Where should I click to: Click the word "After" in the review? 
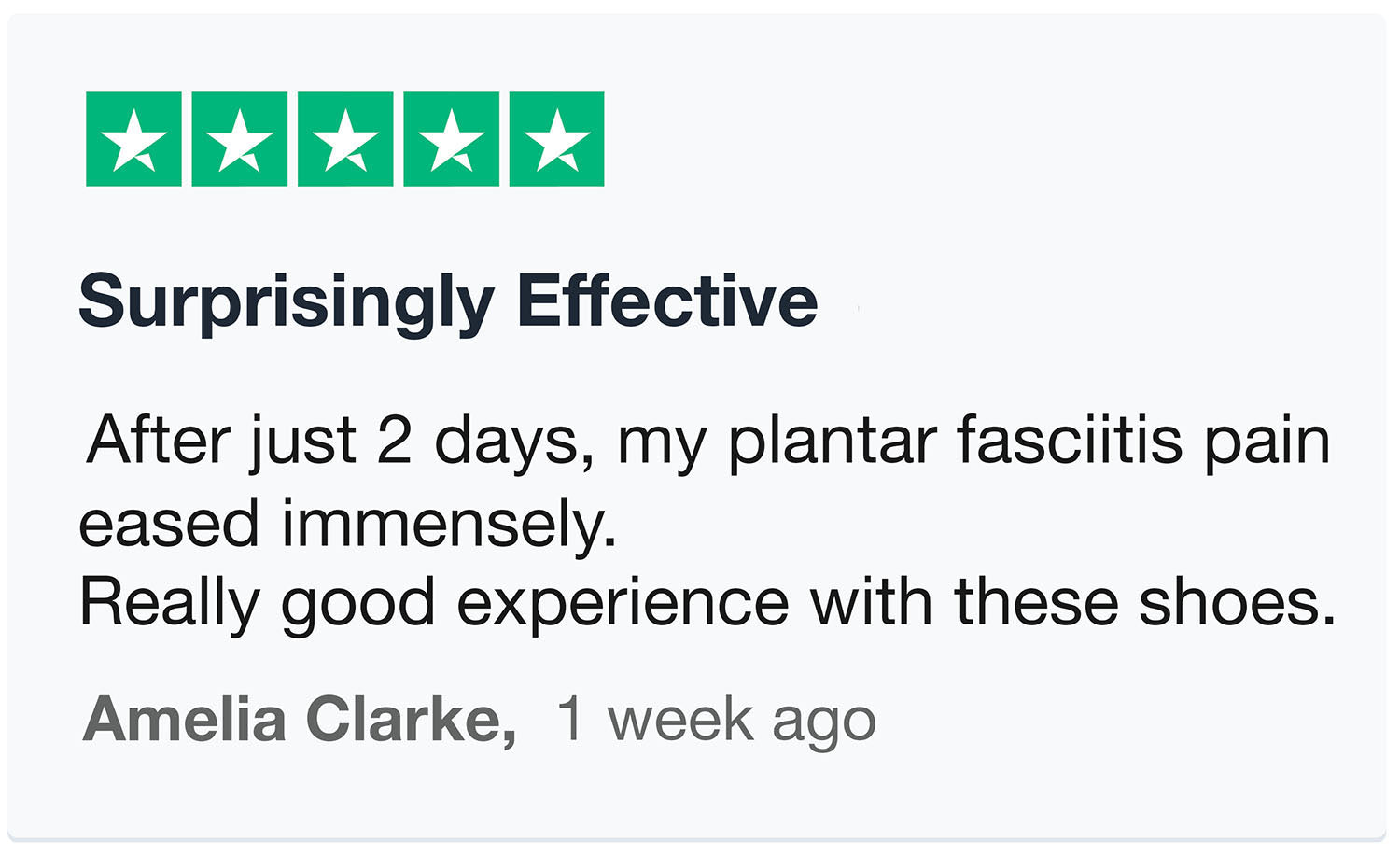point(157,440)
